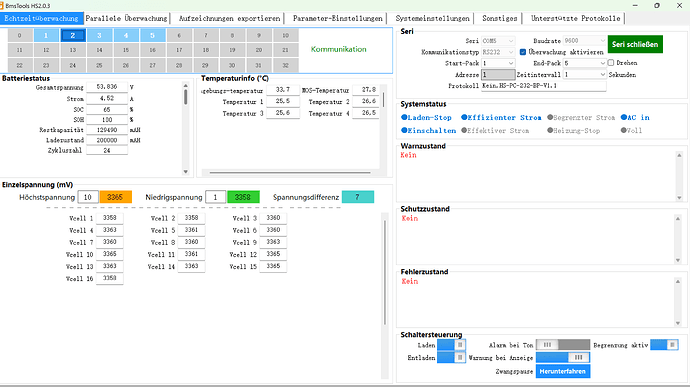
Task: Expand the End-Pack dropdown
Action: 584,63
